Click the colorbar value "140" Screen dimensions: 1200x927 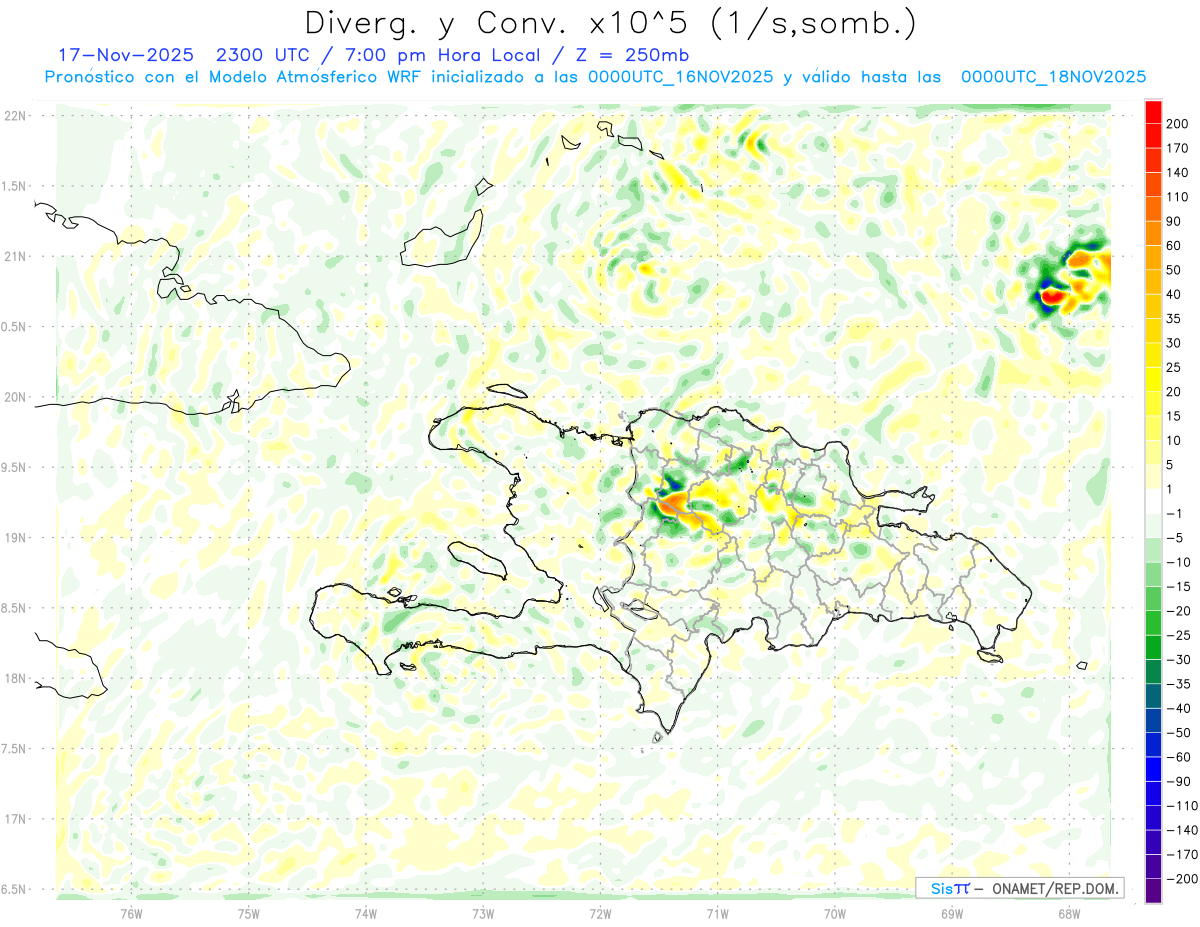click(1177, 173)
